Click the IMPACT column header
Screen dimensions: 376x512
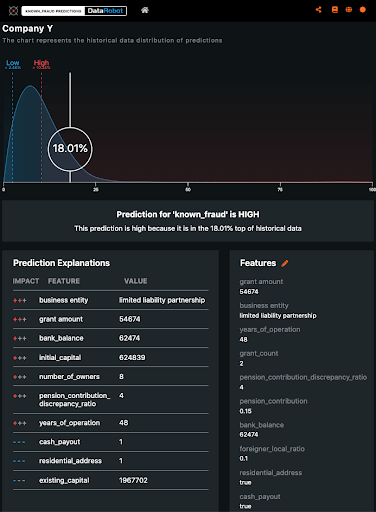[26, 281]
